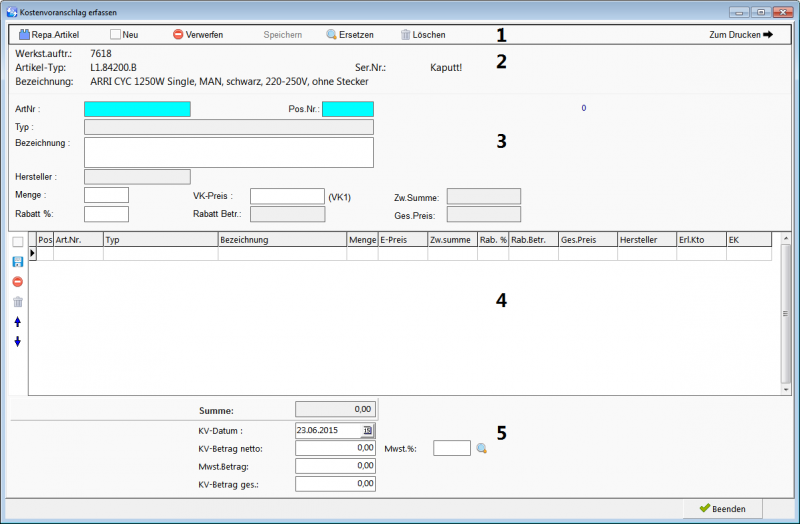Click the Ersetzen magnifier button
The image size is (800, 524).
tap(349, 34)
